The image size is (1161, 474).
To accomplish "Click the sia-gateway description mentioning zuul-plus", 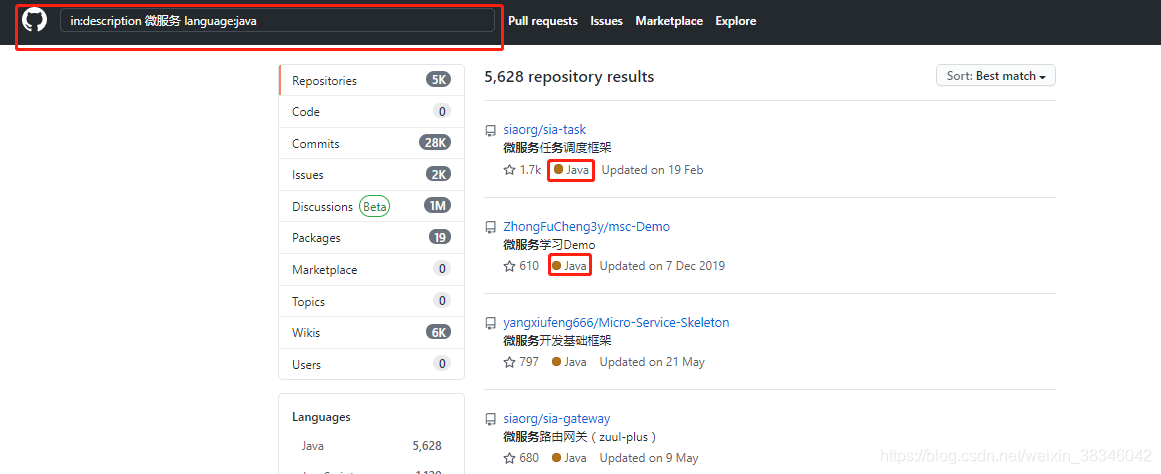I will click(580, 437).
